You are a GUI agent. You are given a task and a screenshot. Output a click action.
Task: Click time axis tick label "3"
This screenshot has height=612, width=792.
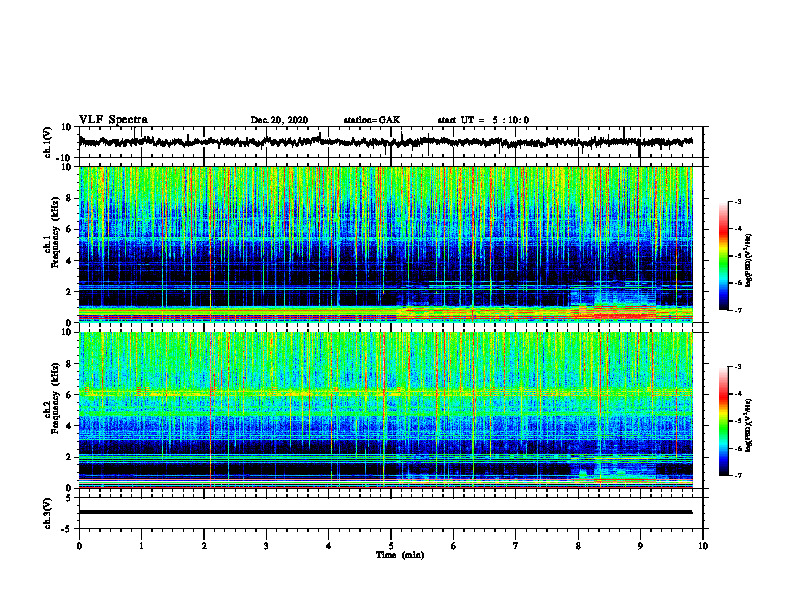tap(266, 546)
